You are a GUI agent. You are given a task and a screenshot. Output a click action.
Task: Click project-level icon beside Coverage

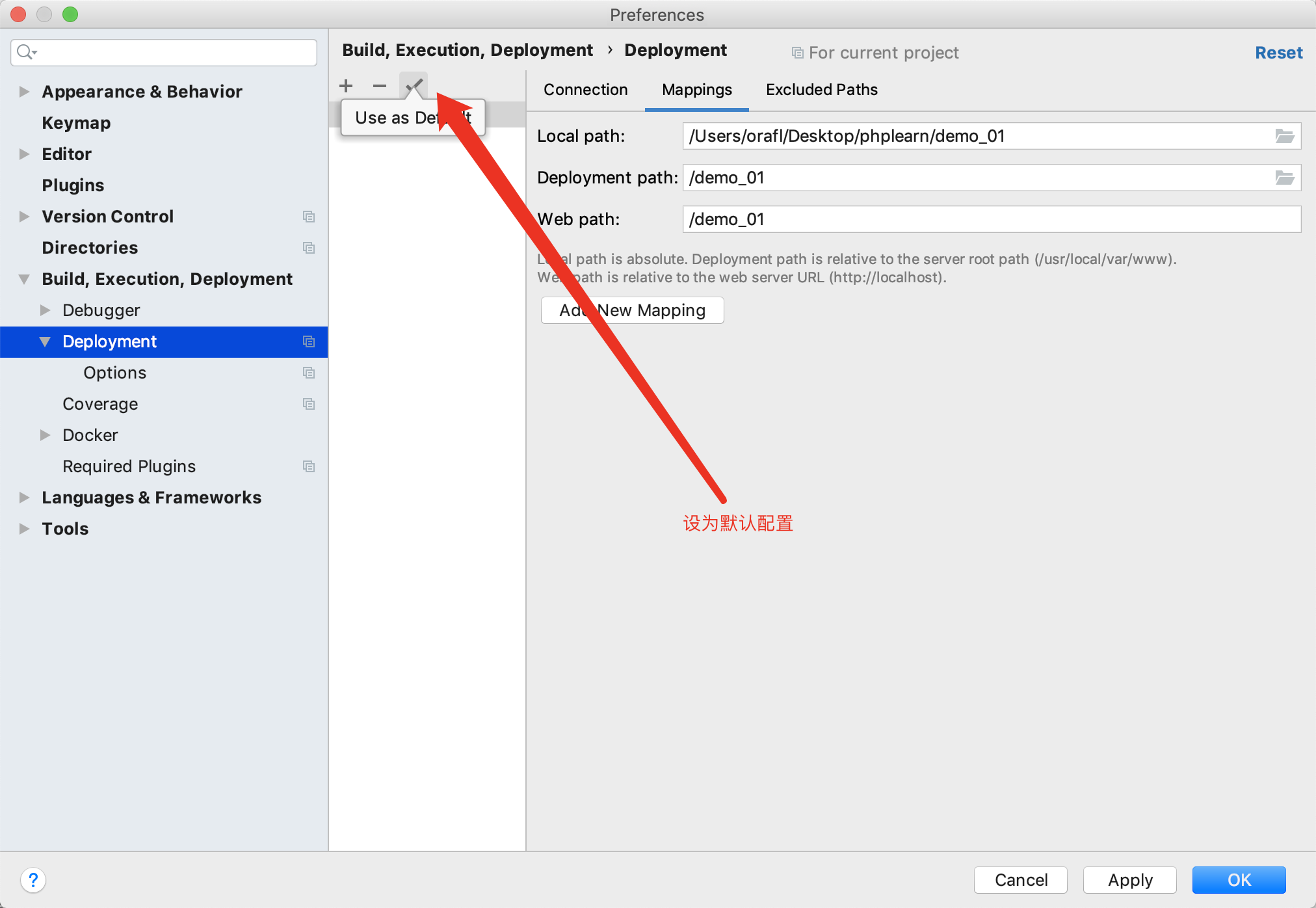point(309,404)
